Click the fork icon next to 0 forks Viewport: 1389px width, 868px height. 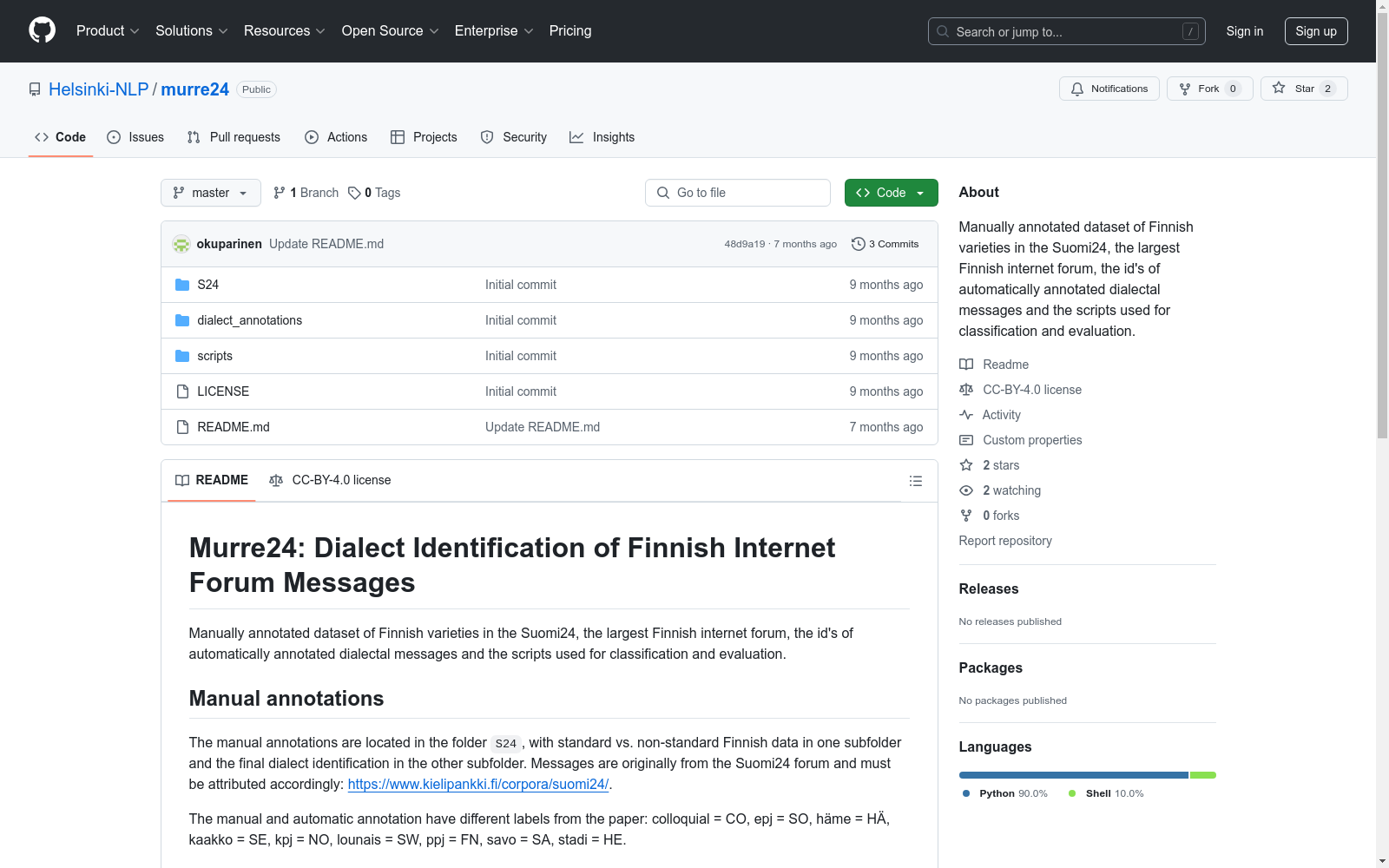pos(966,516)
